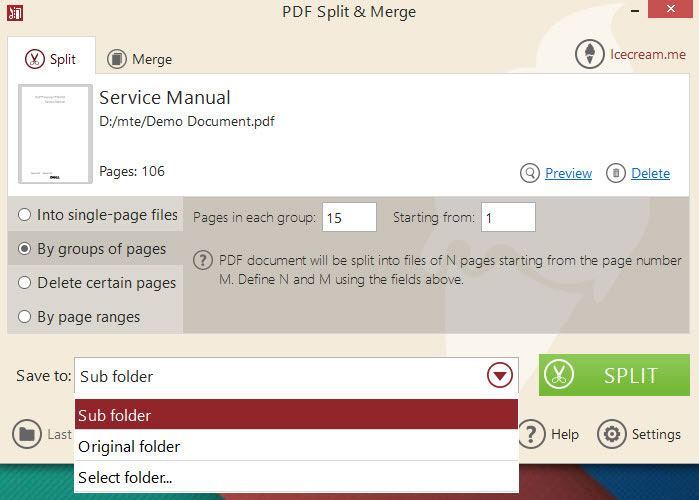Select By page ranges option
This screenshot has width=699, height=500.
pos(79,316)
